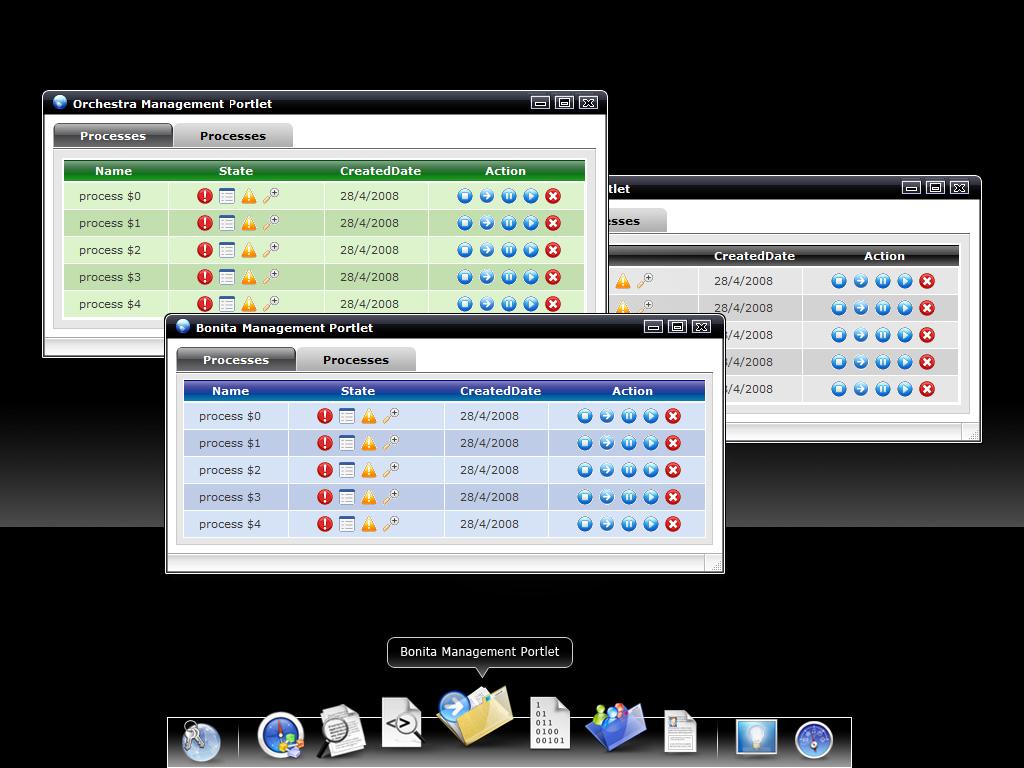Click forward arrow for process $1 in Orchestra
1024x768 pixels.
coord(487,223)
